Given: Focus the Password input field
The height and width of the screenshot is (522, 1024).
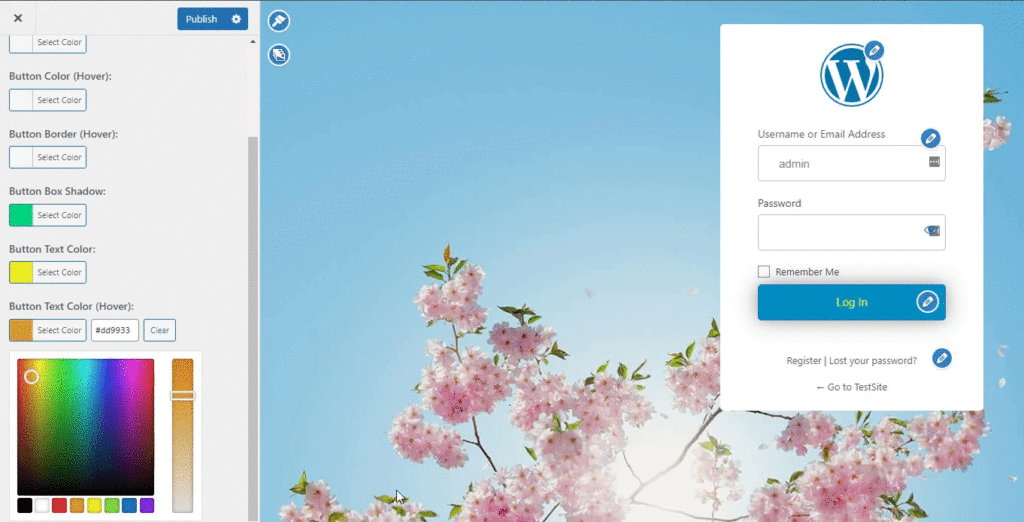Looking at the screenshot, I should coord(852,233).
